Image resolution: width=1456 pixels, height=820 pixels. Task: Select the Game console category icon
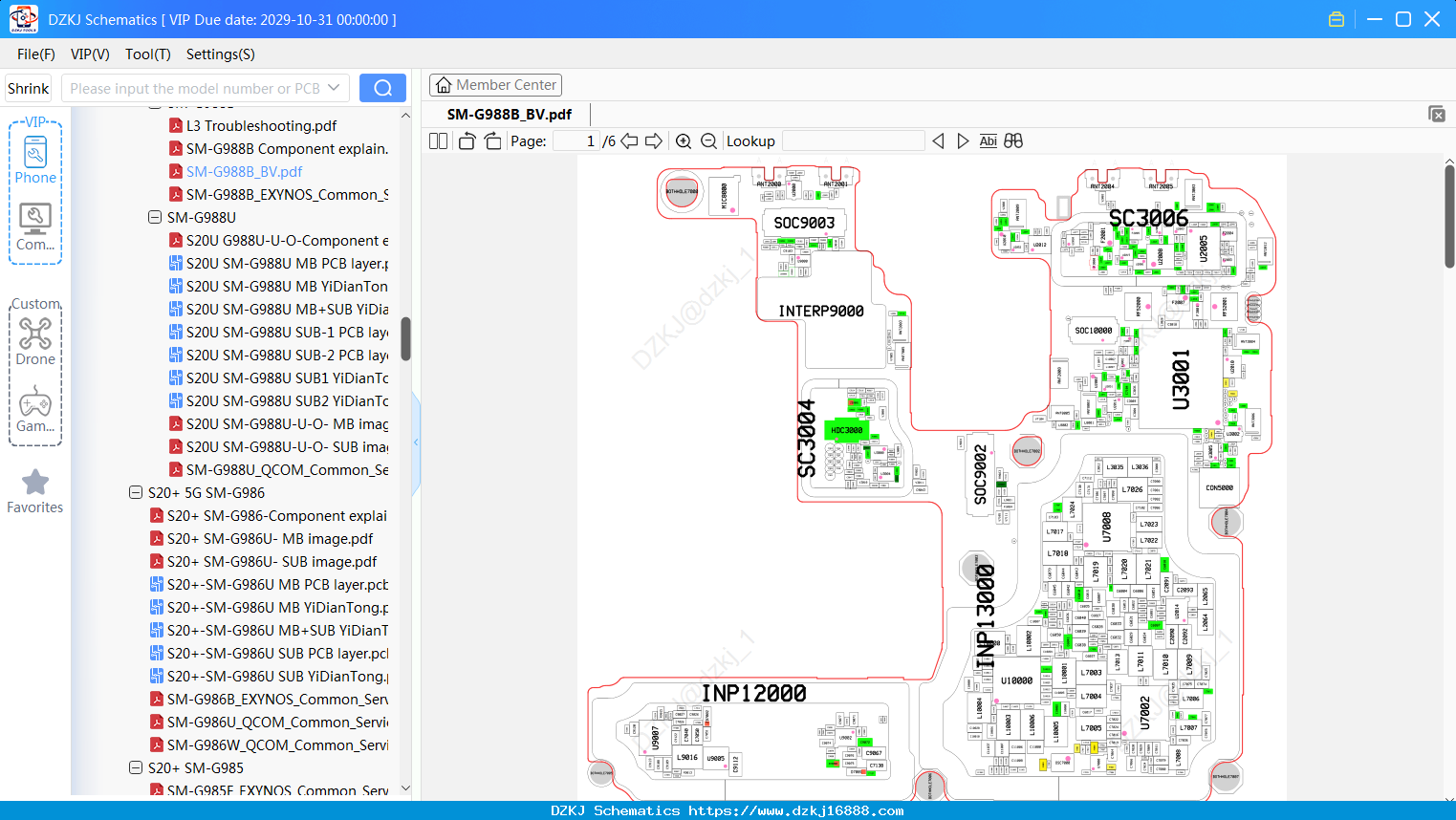click(x=35, y=409)
